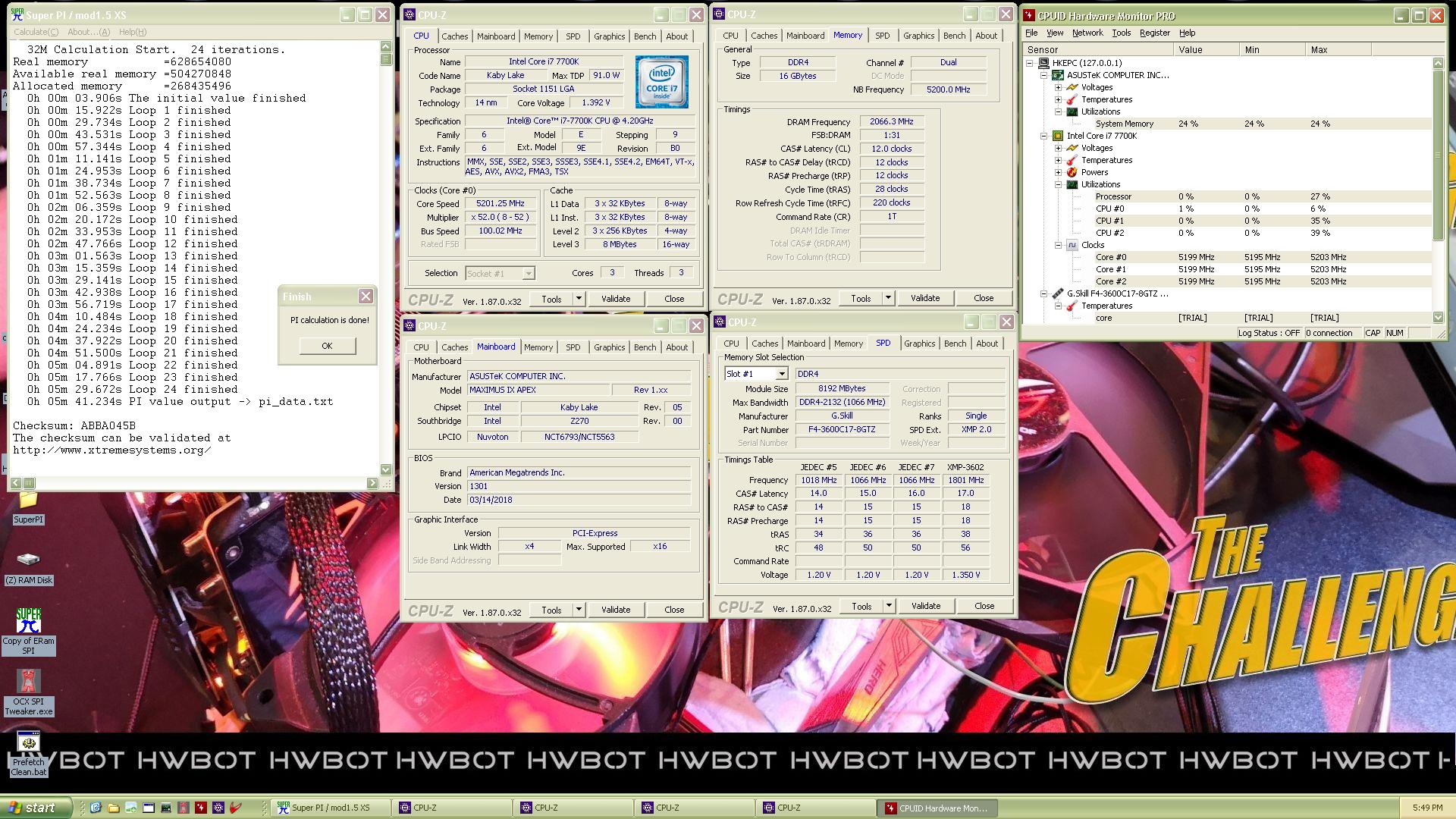The image size is (1456, 819).
Task: Click the Intel Core i7 7700K chip icon
Action: pos(1058,136)
